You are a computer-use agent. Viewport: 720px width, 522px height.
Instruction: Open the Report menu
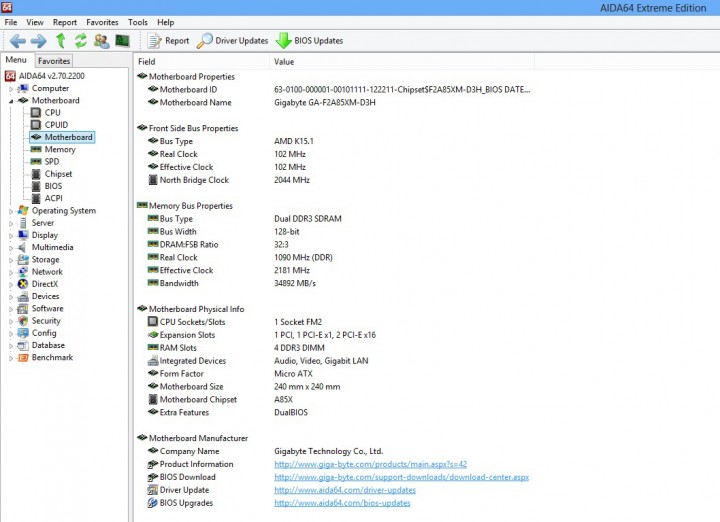point(65,22)
